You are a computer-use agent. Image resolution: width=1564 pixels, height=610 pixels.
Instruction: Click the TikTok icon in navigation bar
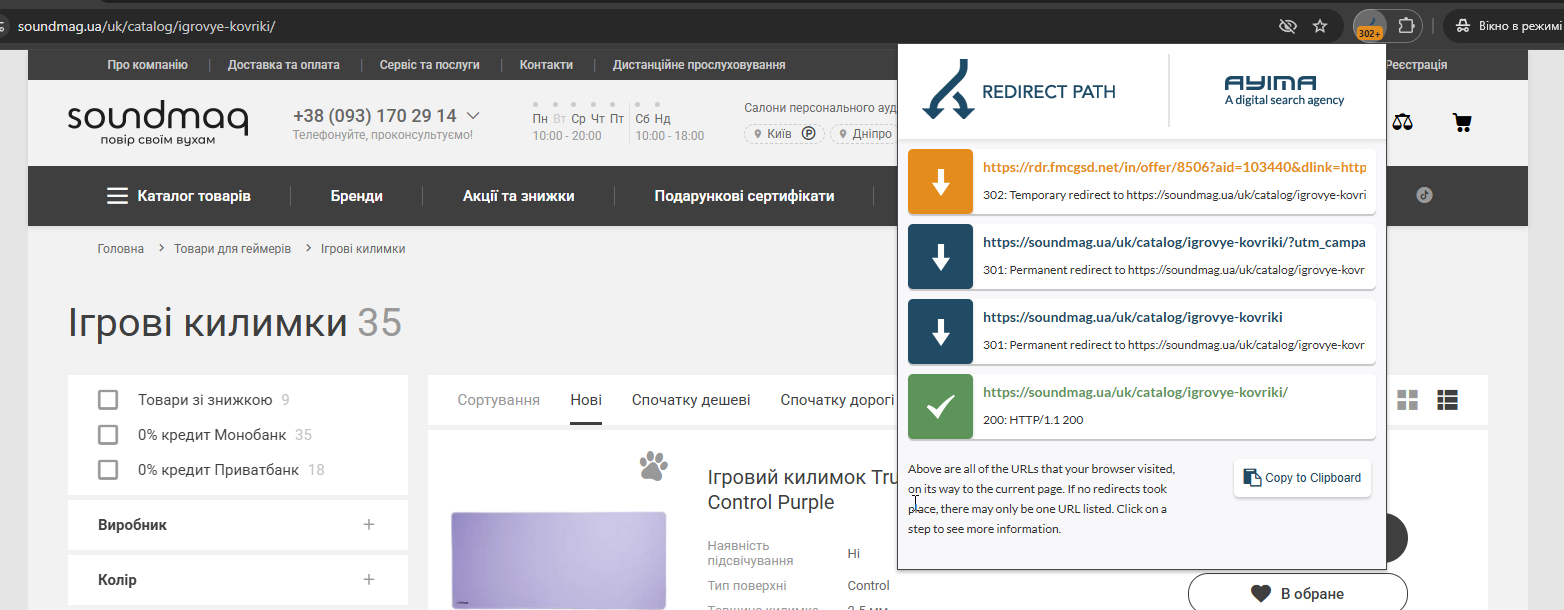click(x=1425, y=195)
